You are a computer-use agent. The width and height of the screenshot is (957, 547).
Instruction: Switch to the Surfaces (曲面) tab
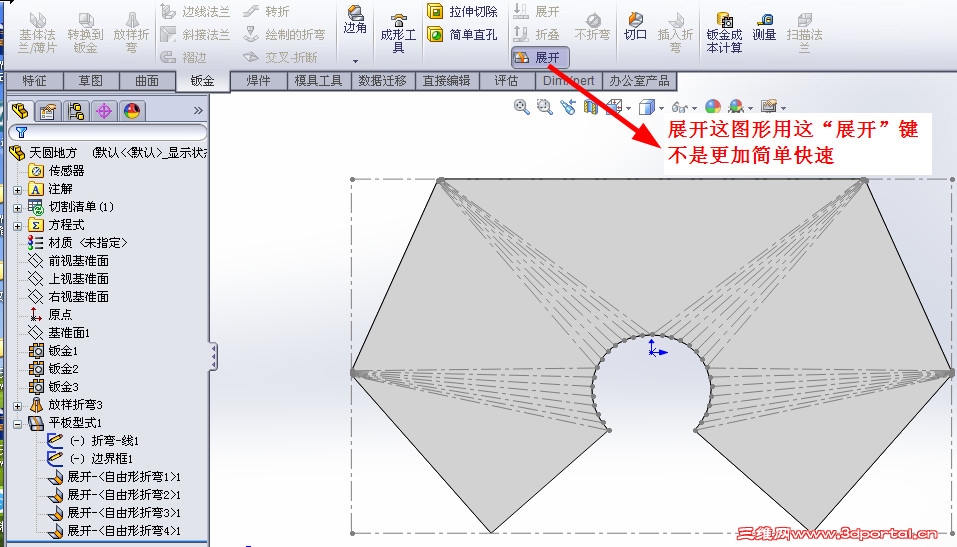pos(147,81)
